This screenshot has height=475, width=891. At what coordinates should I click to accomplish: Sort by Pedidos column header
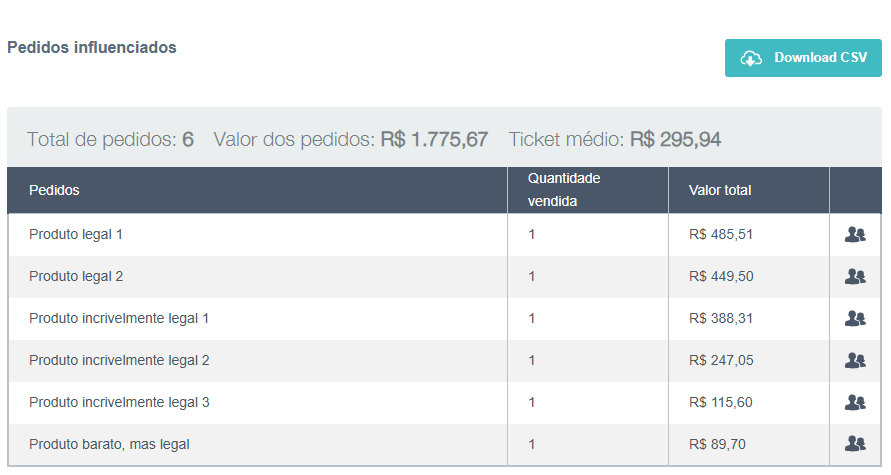pyautogui.click(x=54, y=190)
